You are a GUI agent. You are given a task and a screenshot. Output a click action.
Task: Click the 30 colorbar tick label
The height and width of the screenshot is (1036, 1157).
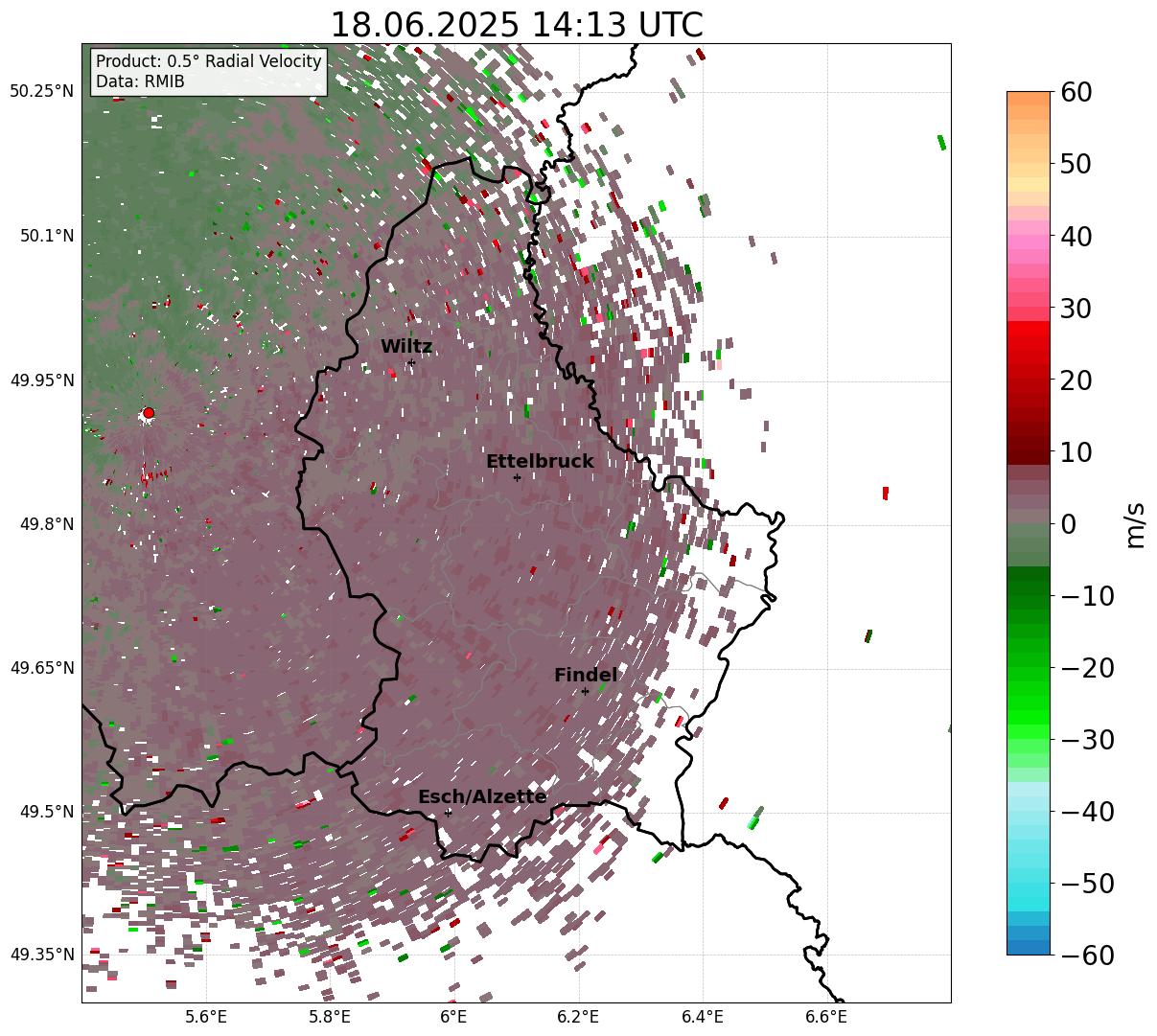coord(1076,309)
